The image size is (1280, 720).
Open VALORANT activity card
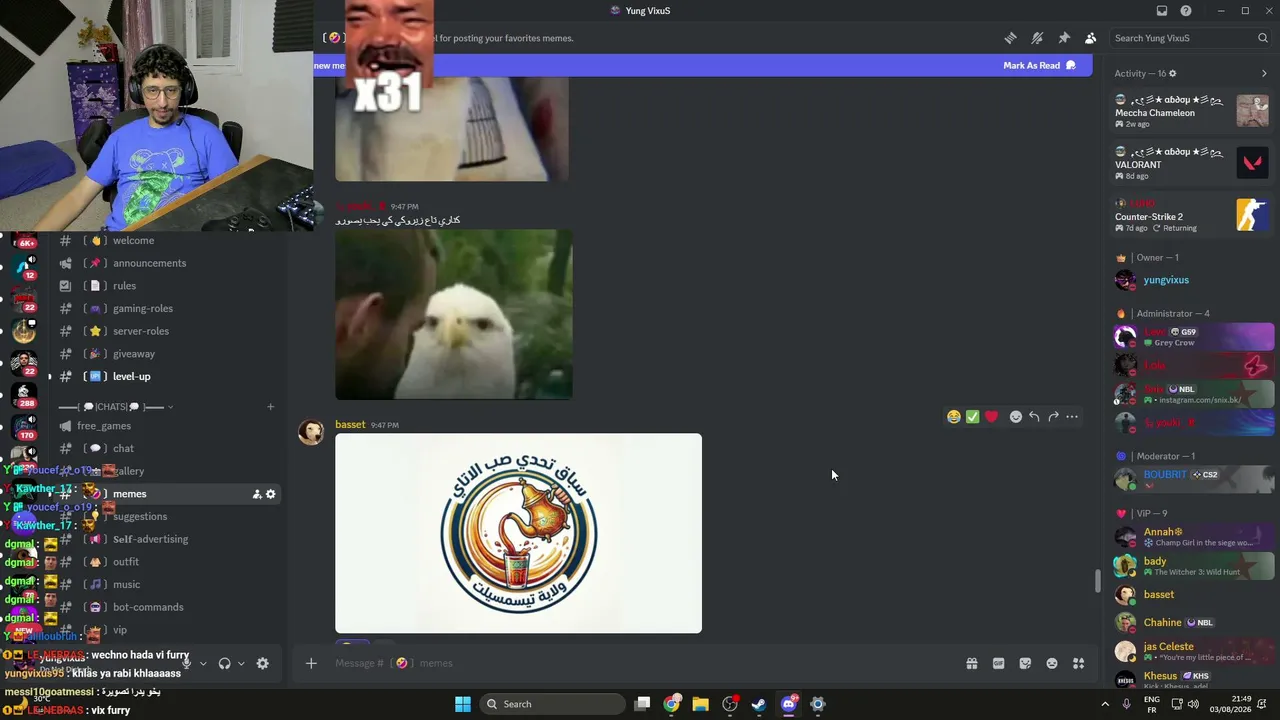(1192, 163)
